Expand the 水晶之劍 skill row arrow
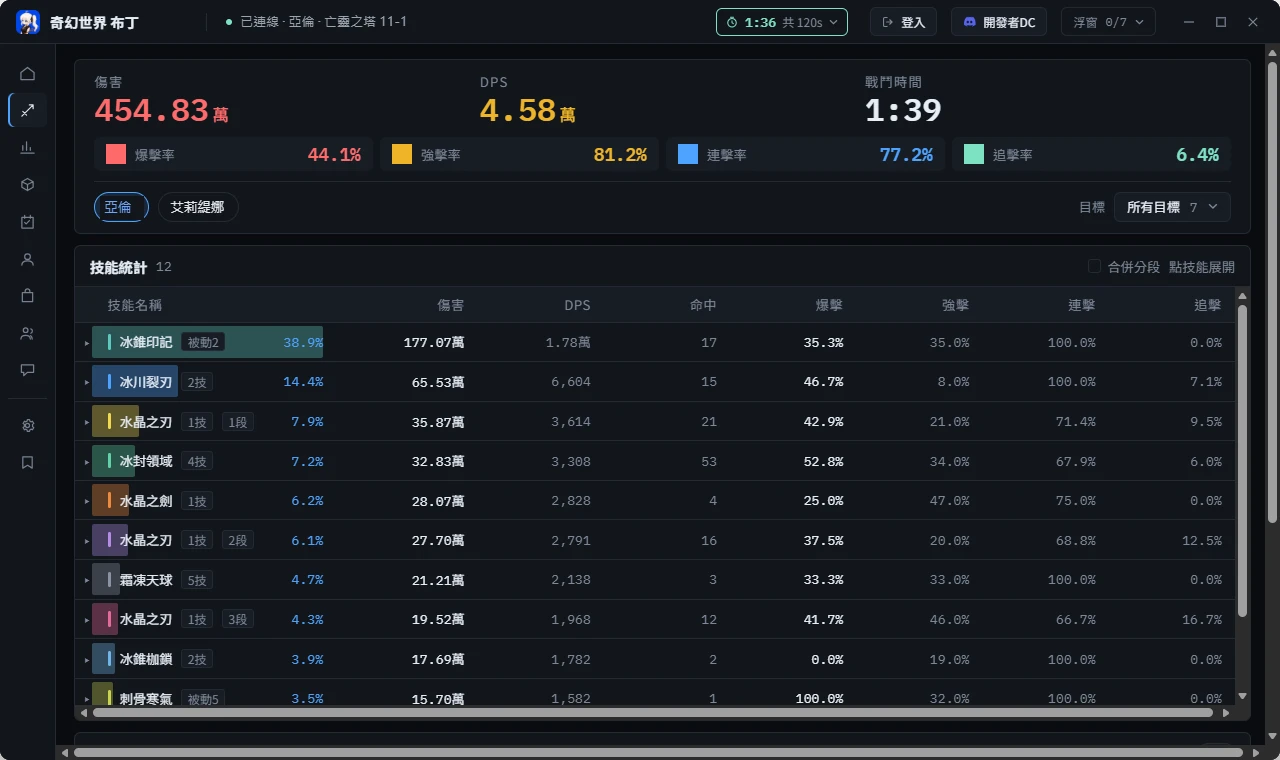Viewport: 1280px width, 760px height. tap(86, 501)
